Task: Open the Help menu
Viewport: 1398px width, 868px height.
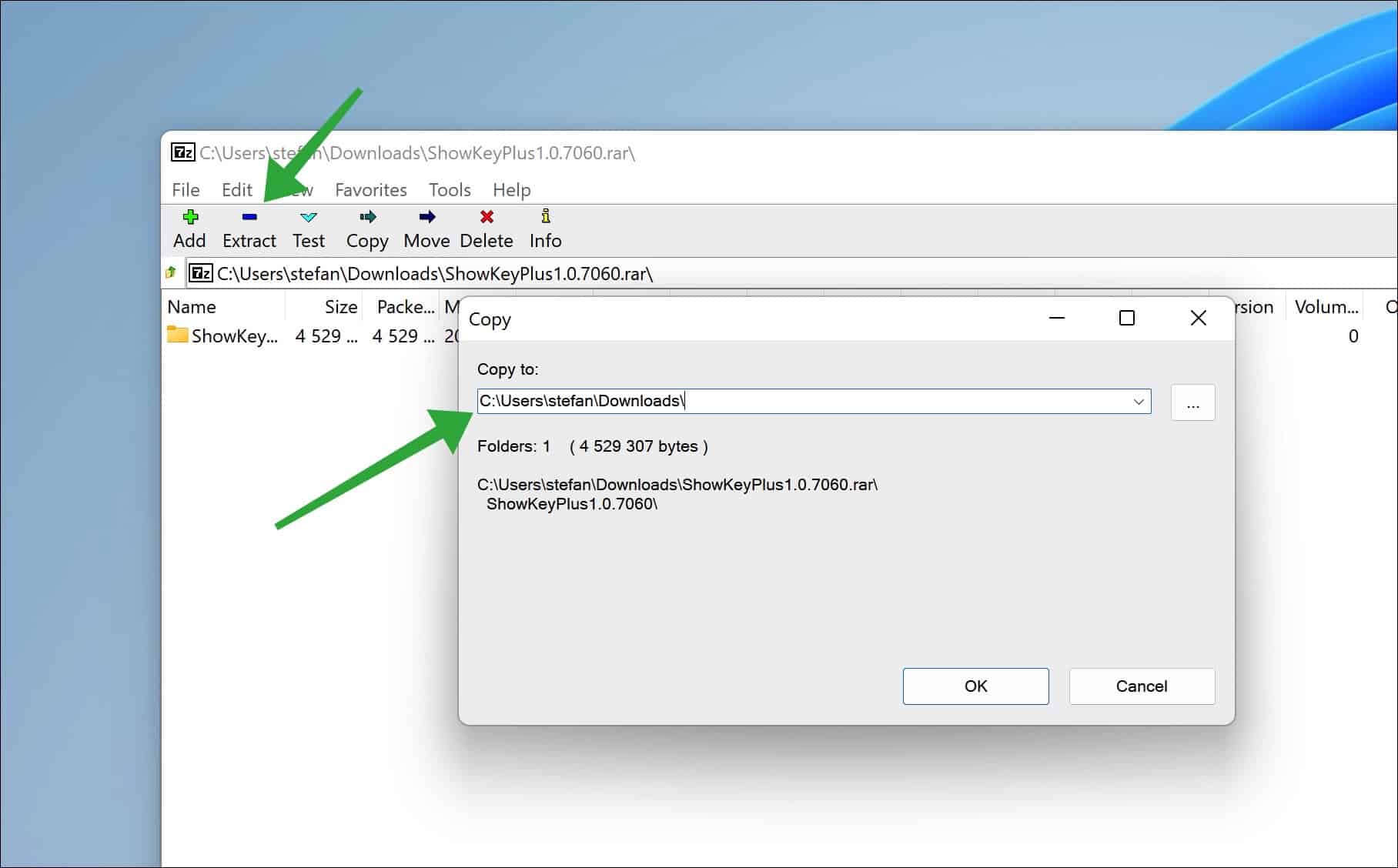Action: [x=510, y=189]
